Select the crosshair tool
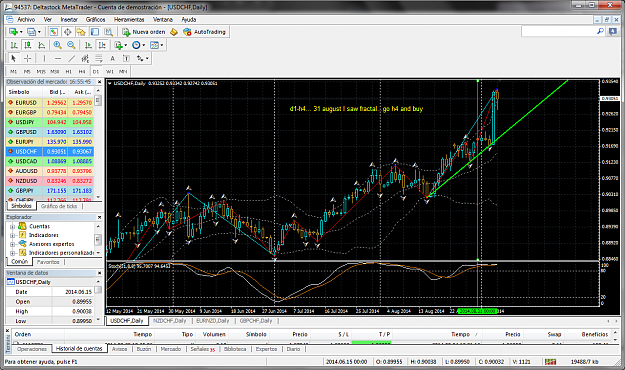625x370 pixels. [x=28, y=58]
